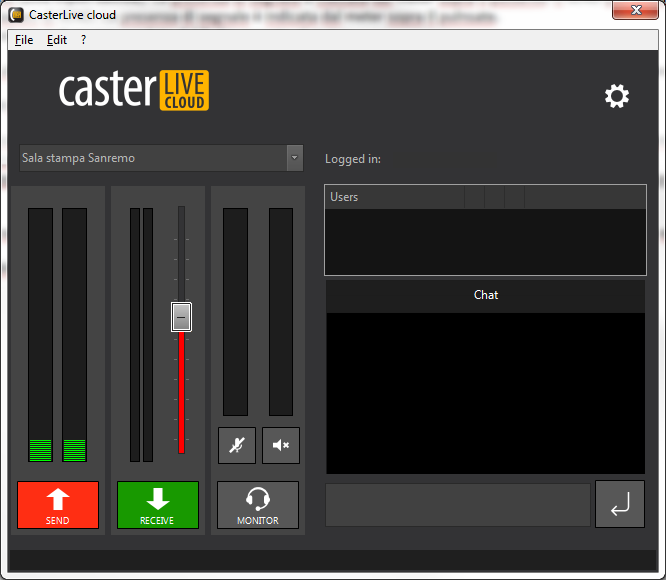
Task: Toggle the microphone mute icon
Action: (237, 445)
